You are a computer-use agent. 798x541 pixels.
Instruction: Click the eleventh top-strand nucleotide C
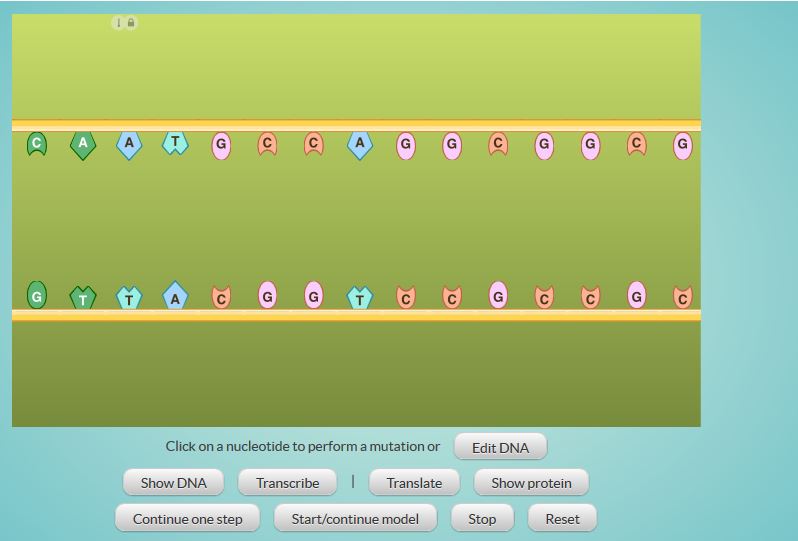498,144
